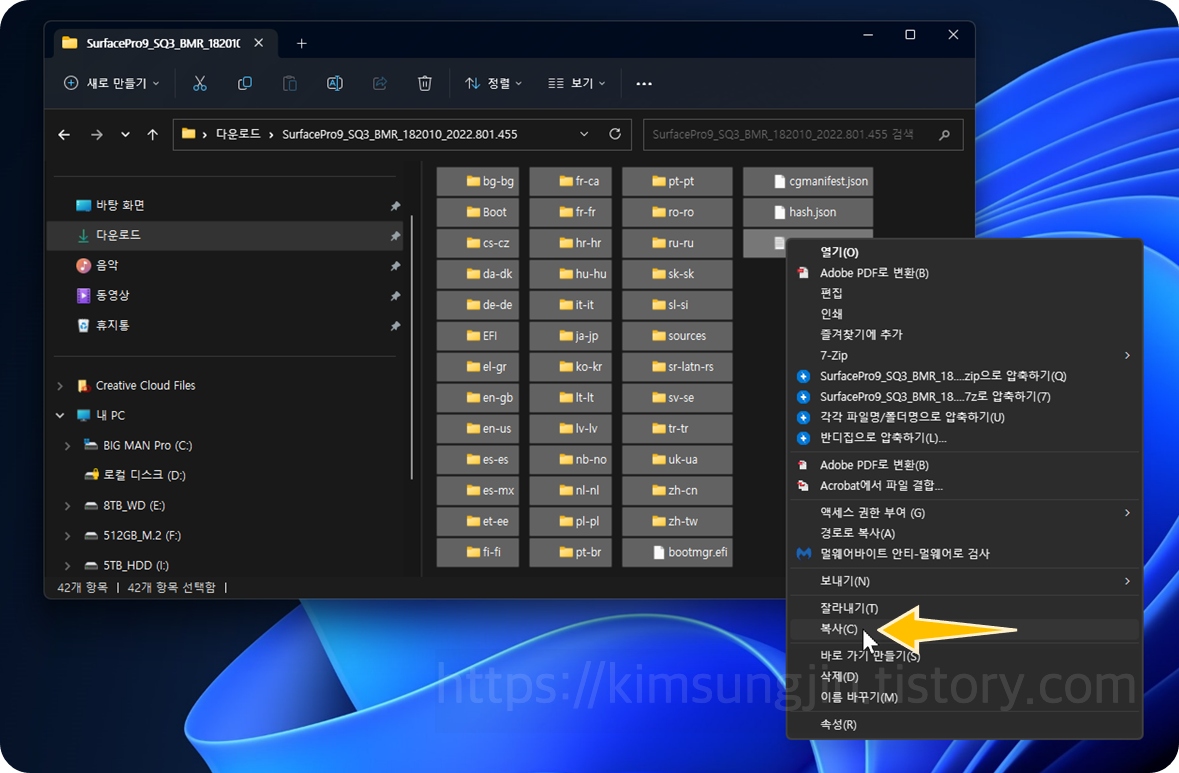
Task: Click the pin icon beside 음악
Action: click(x=395, y=266)
